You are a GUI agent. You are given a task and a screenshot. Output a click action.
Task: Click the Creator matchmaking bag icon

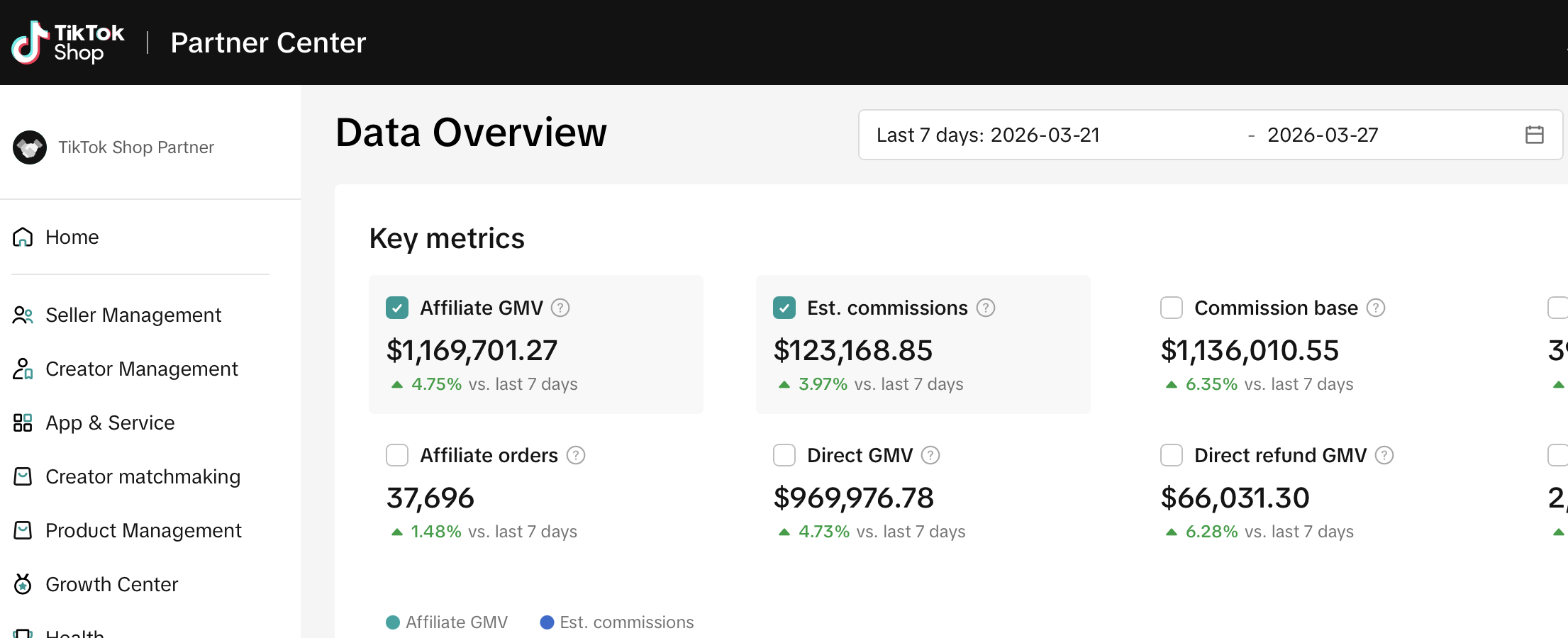click(x=23, y=476)
